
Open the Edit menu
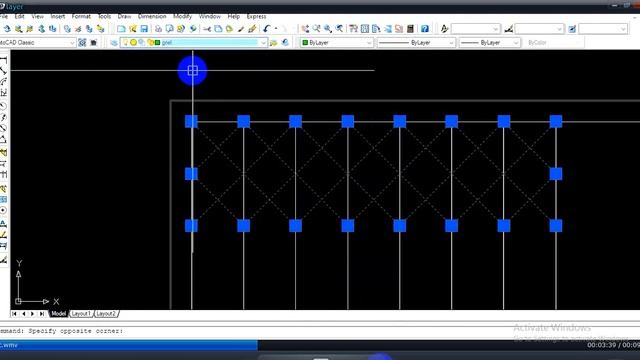pyautogui.click(x=20, y=16)
